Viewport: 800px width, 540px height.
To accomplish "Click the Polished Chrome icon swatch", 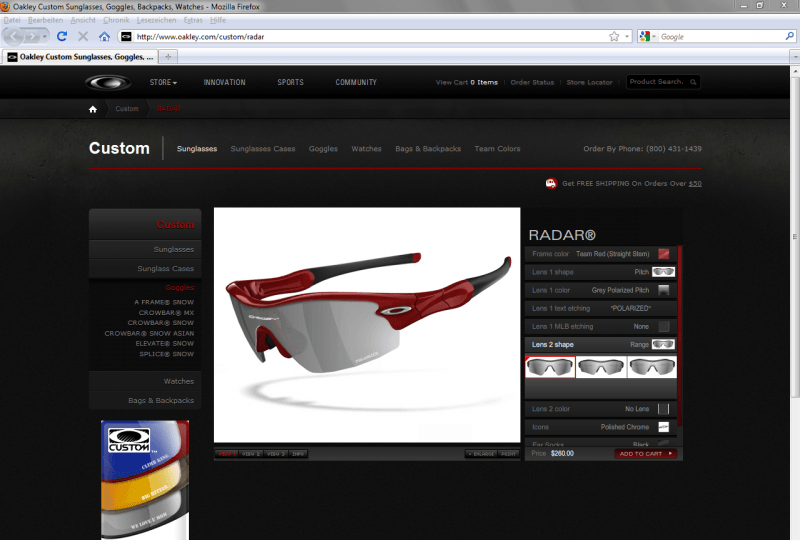I will [x=663, y=427].
